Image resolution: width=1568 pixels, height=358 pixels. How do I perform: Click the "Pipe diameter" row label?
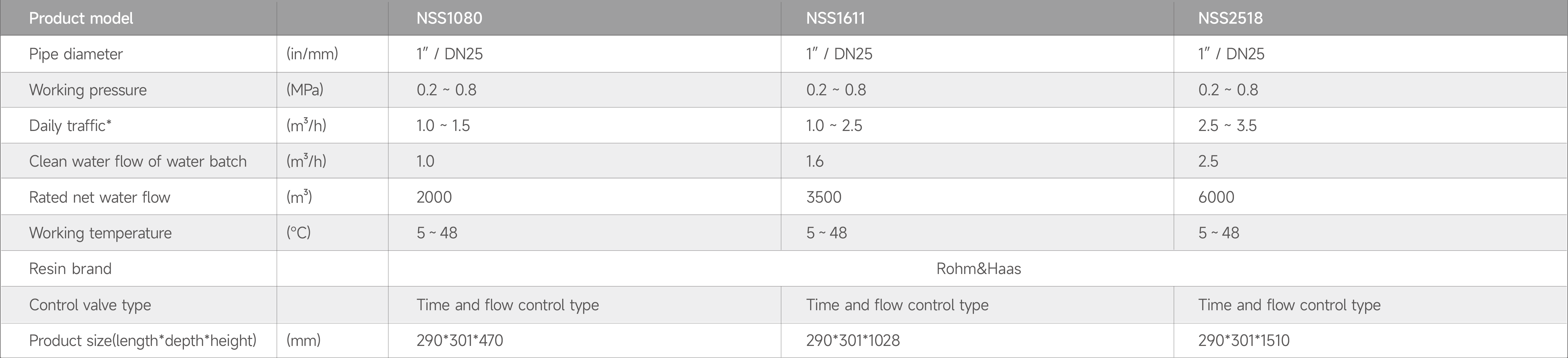point(76,54)
